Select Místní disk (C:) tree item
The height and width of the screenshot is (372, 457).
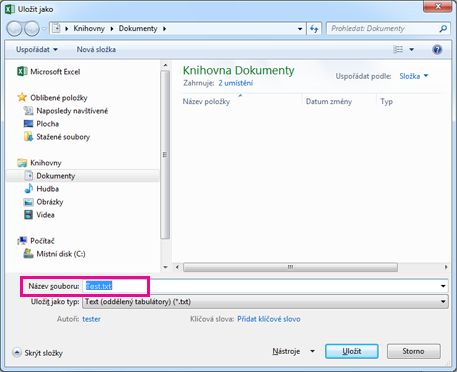tap(61, 254)
